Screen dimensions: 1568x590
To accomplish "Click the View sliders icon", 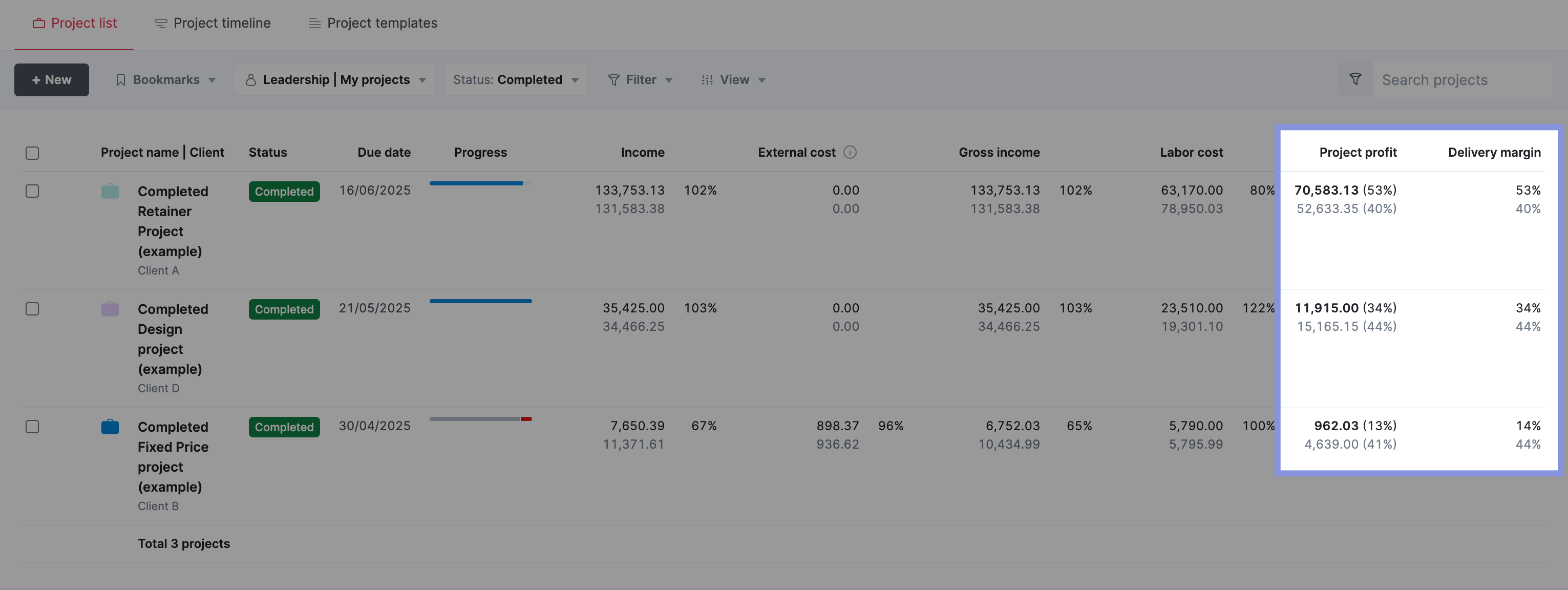I will click(x=707, y=80).
